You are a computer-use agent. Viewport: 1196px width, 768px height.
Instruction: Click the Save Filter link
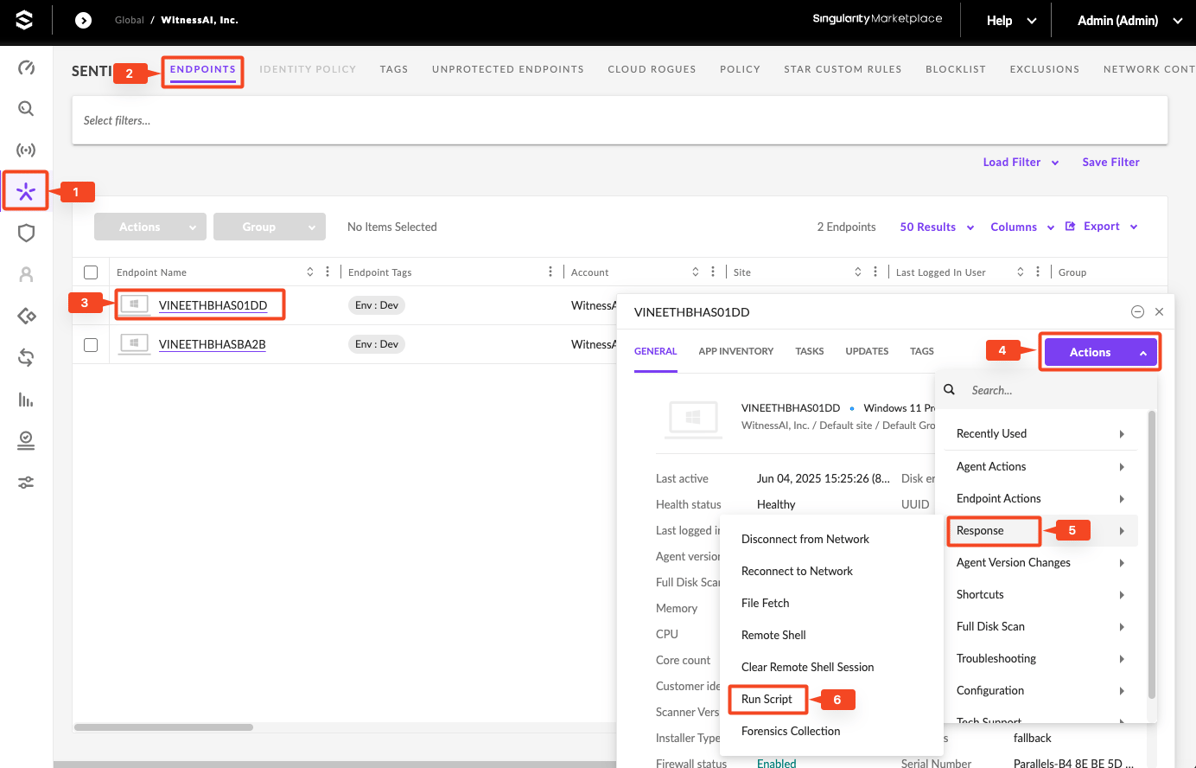[x=1110, y=162]
